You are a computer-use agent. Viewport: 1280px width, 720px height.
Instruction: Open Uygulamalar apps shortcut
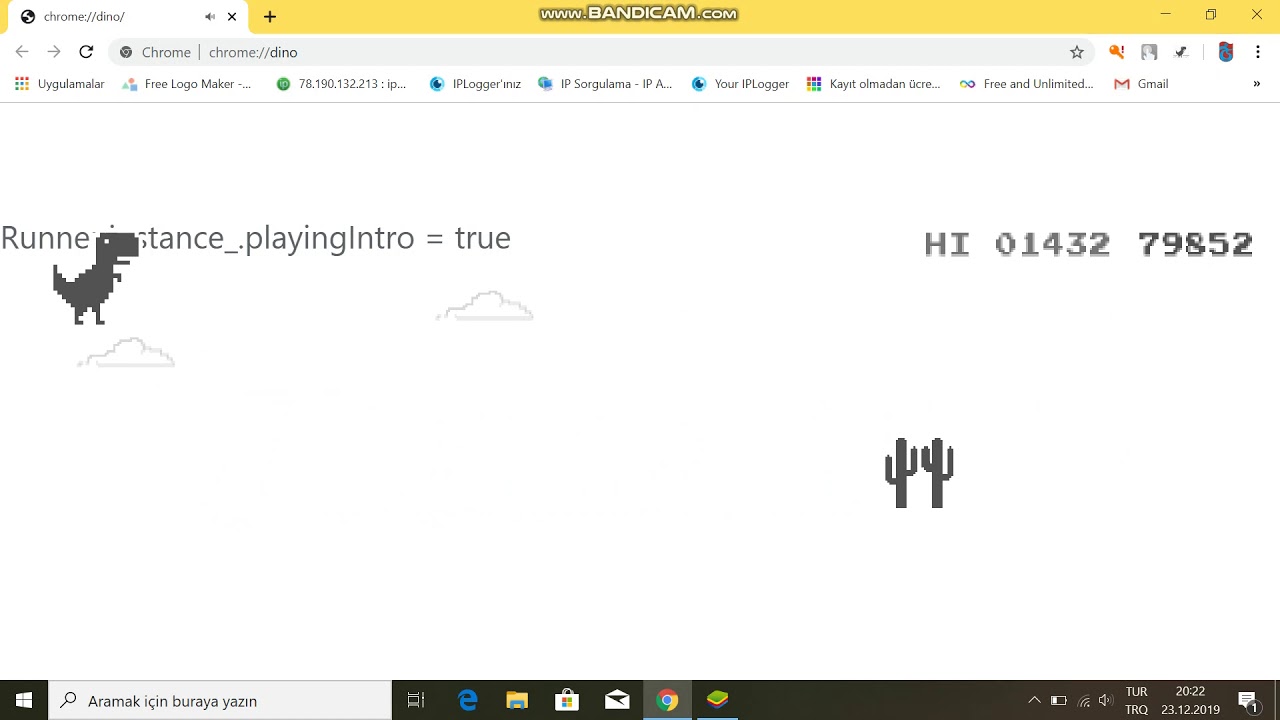pos(60,84)
